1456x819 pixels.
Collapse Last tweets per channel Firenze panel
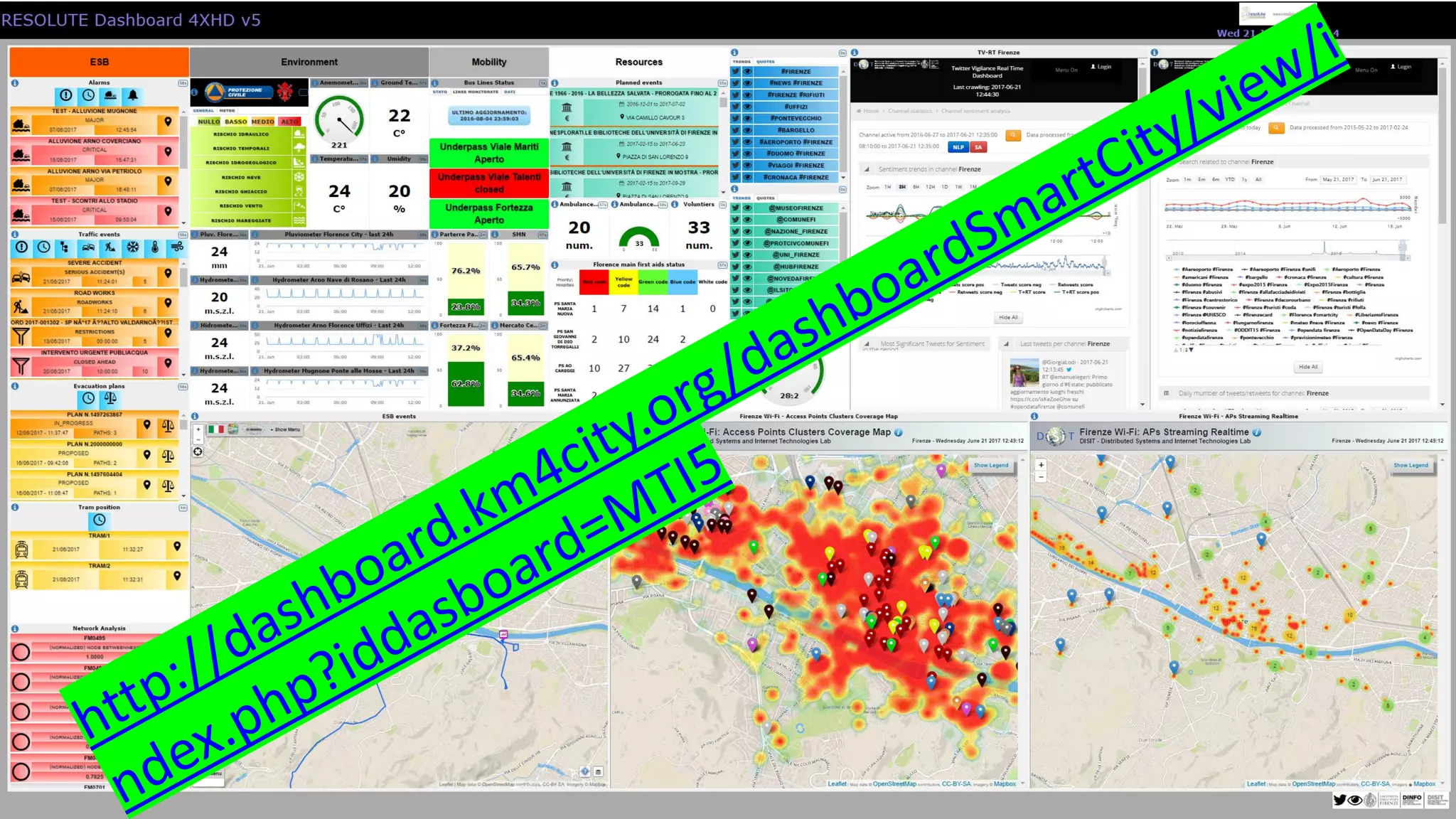(1006, 344)
